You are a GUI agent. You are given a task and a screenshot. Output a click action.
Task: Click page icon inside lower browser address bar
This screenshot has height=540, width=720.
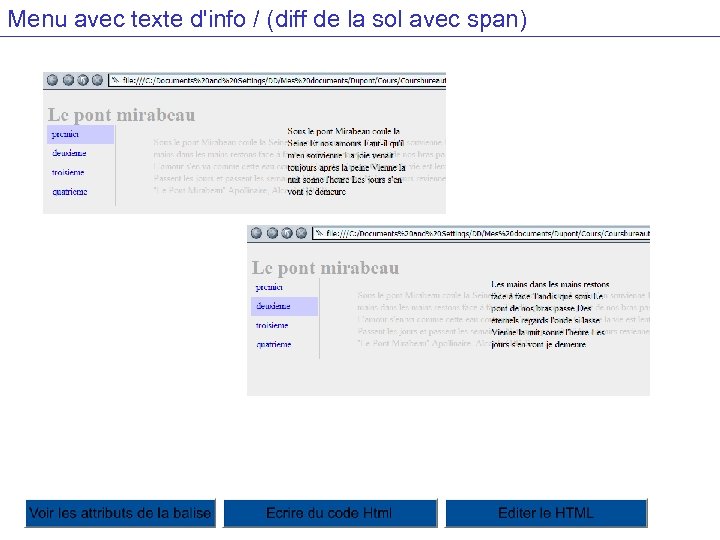click(320, 233)
